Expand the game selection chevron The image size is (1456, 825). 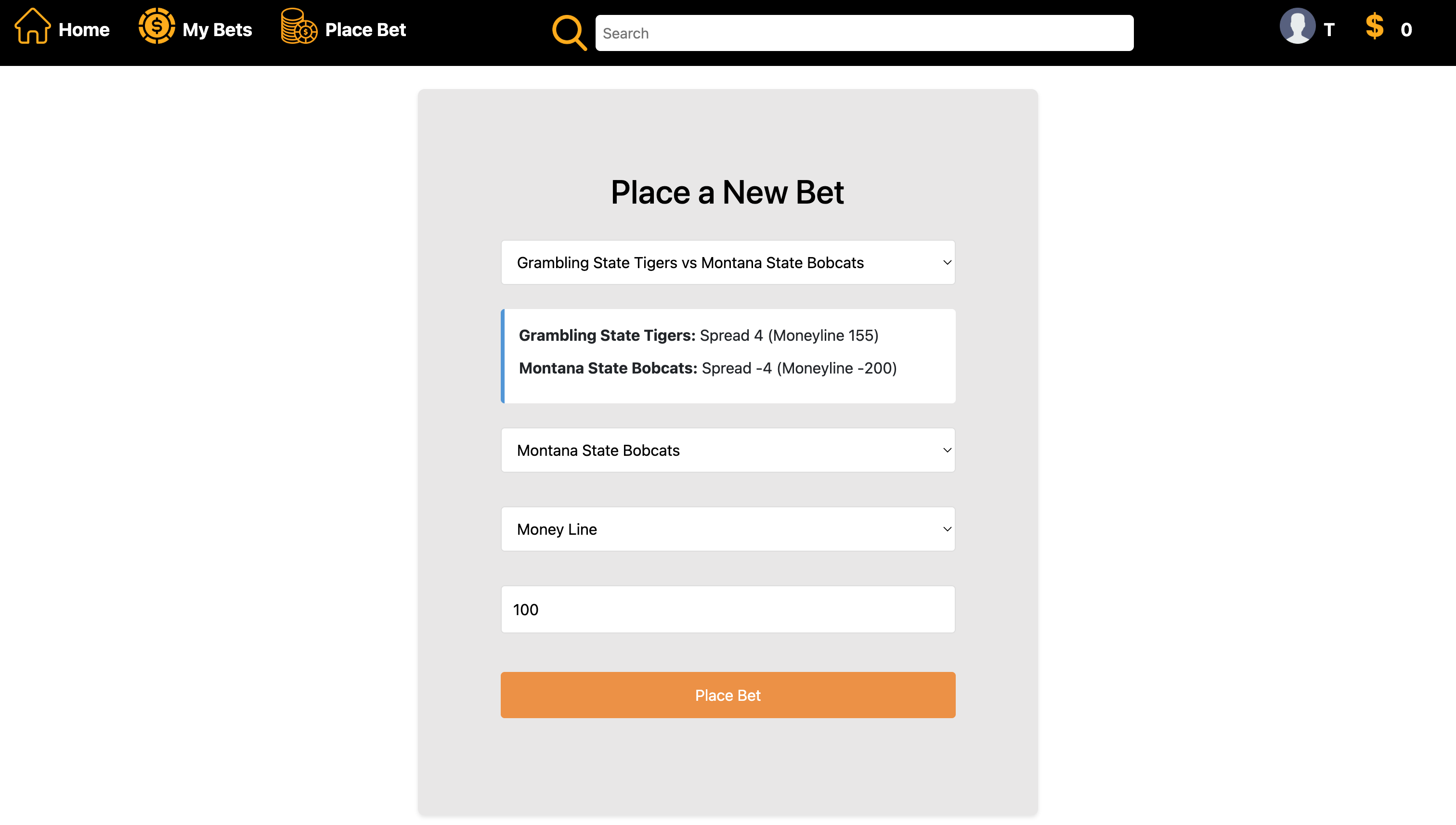click(x=947, y=262)
